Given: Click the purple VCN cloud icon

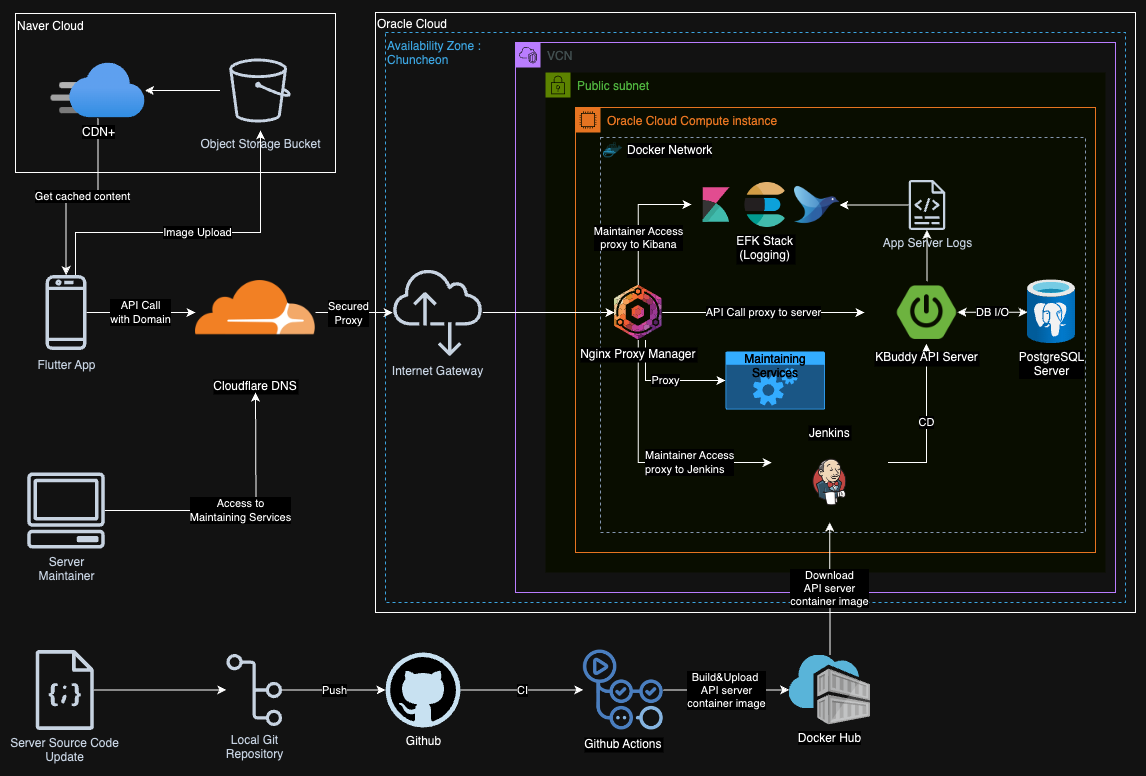Looking at the screenshot, I should [x=528, y=55].
